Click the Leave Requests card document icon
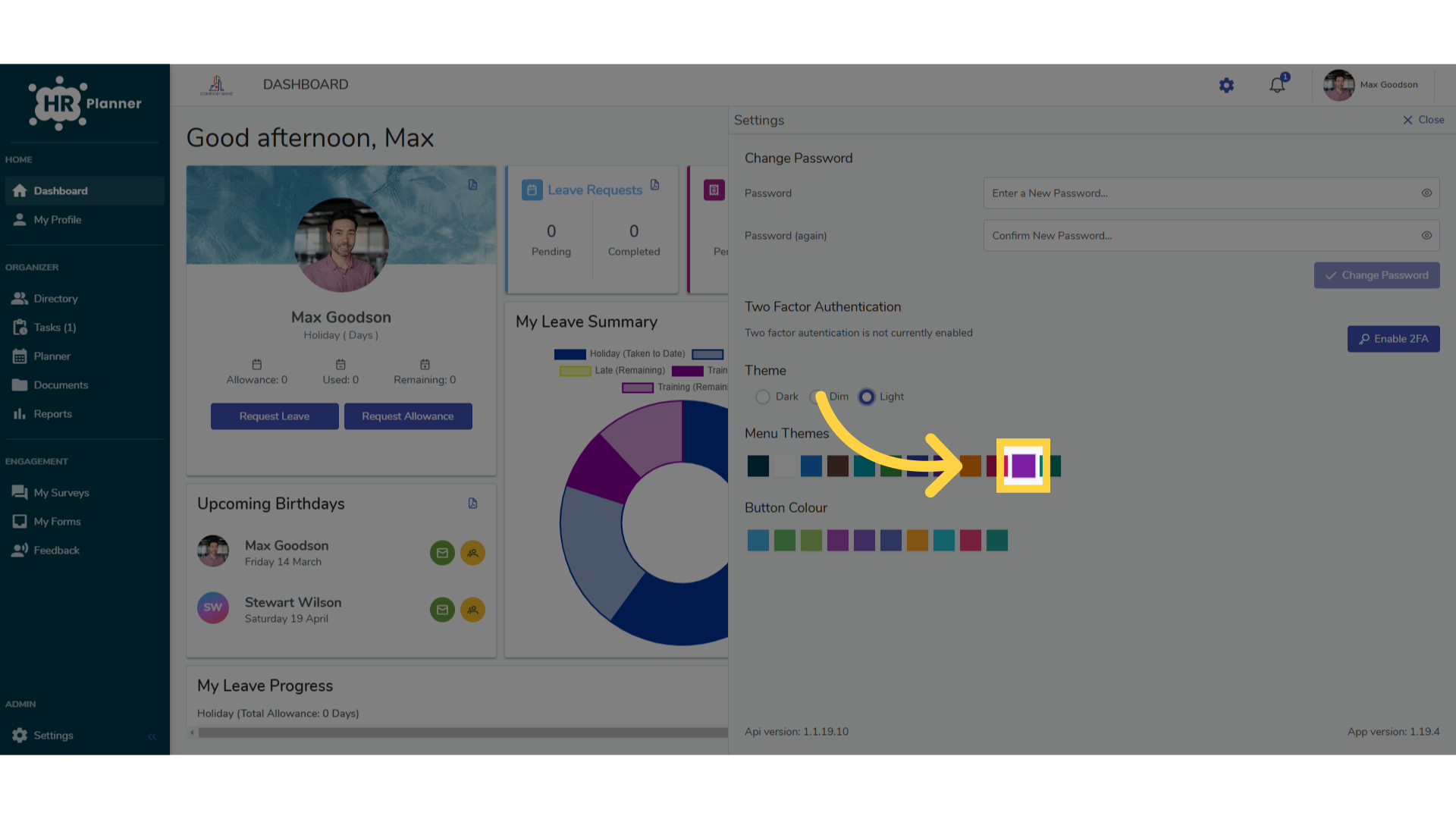 pyautogui.click(x=655, y=185)
